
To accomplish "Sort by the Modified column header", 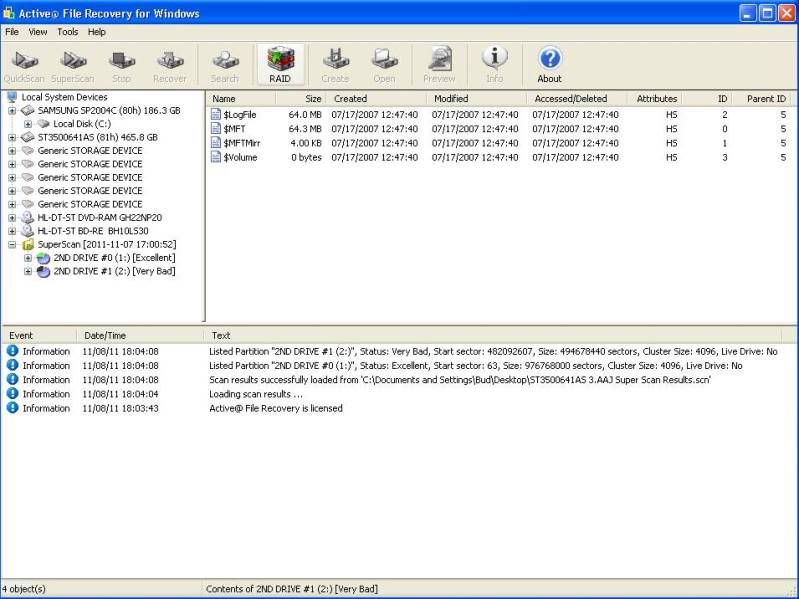I will click(476, 98).
